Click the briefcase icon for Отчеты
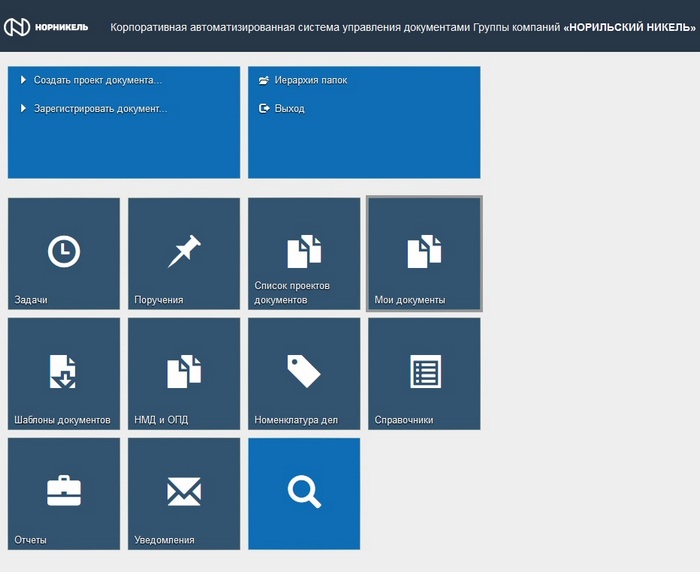 coord(64,491)
